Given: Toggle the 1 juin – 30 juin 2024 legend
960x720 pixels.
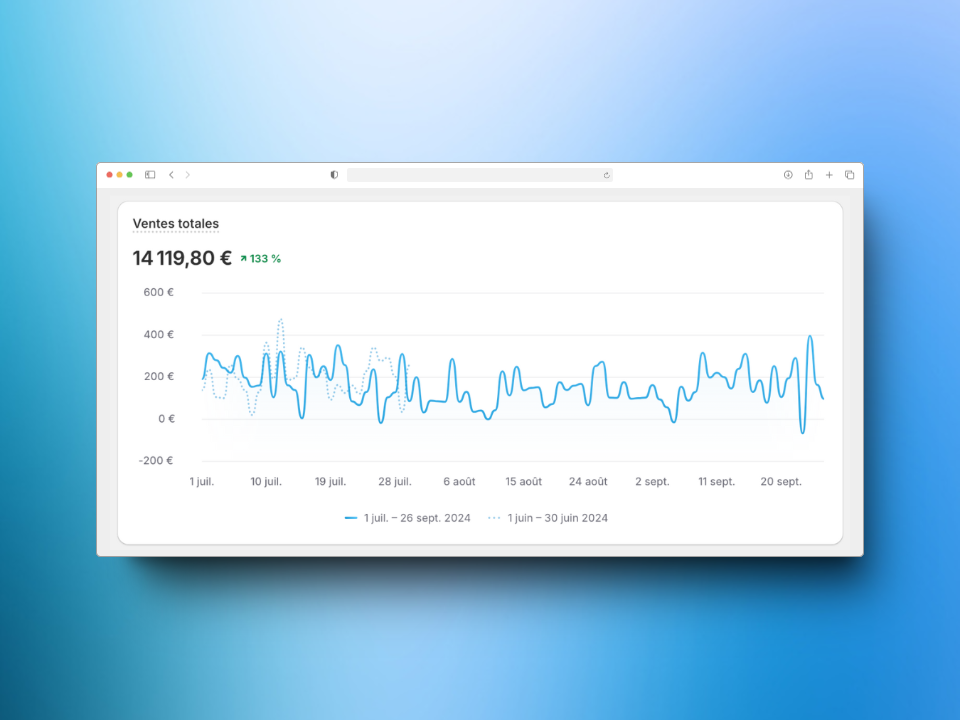Looking at the screenshot, I should (548, 518).
